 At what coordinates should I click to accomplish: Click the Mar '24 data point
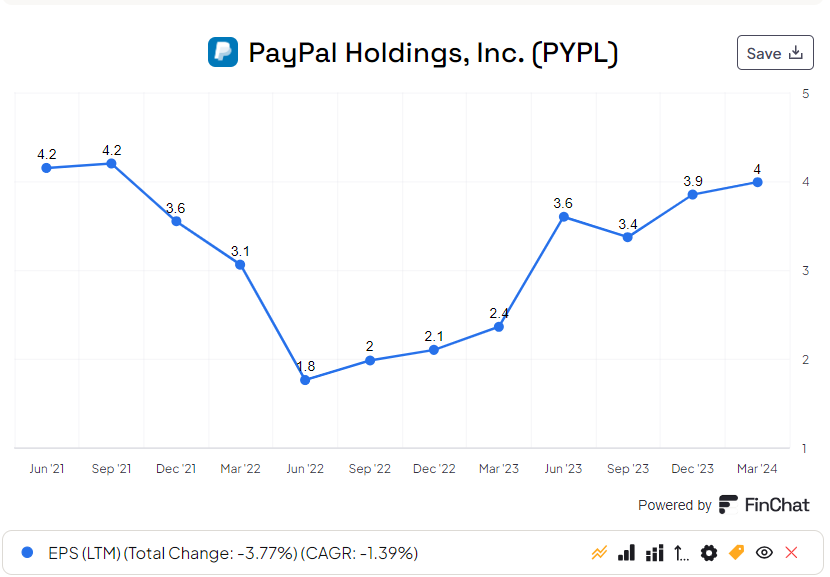coord(758,182)
